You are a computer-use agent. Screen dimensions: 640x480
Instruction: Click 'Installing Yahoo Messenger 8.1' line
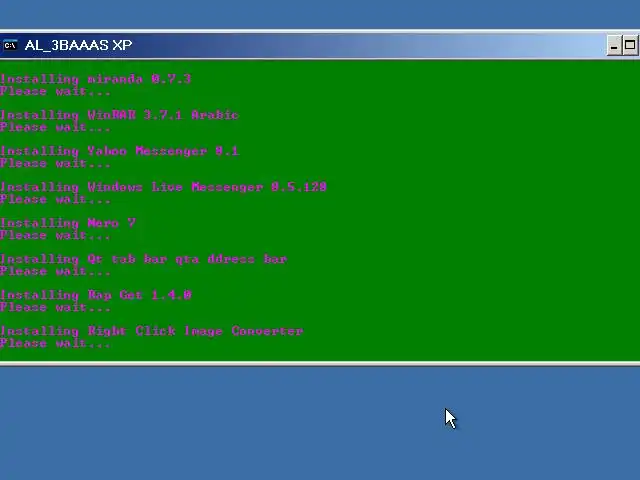coord(119,151)
